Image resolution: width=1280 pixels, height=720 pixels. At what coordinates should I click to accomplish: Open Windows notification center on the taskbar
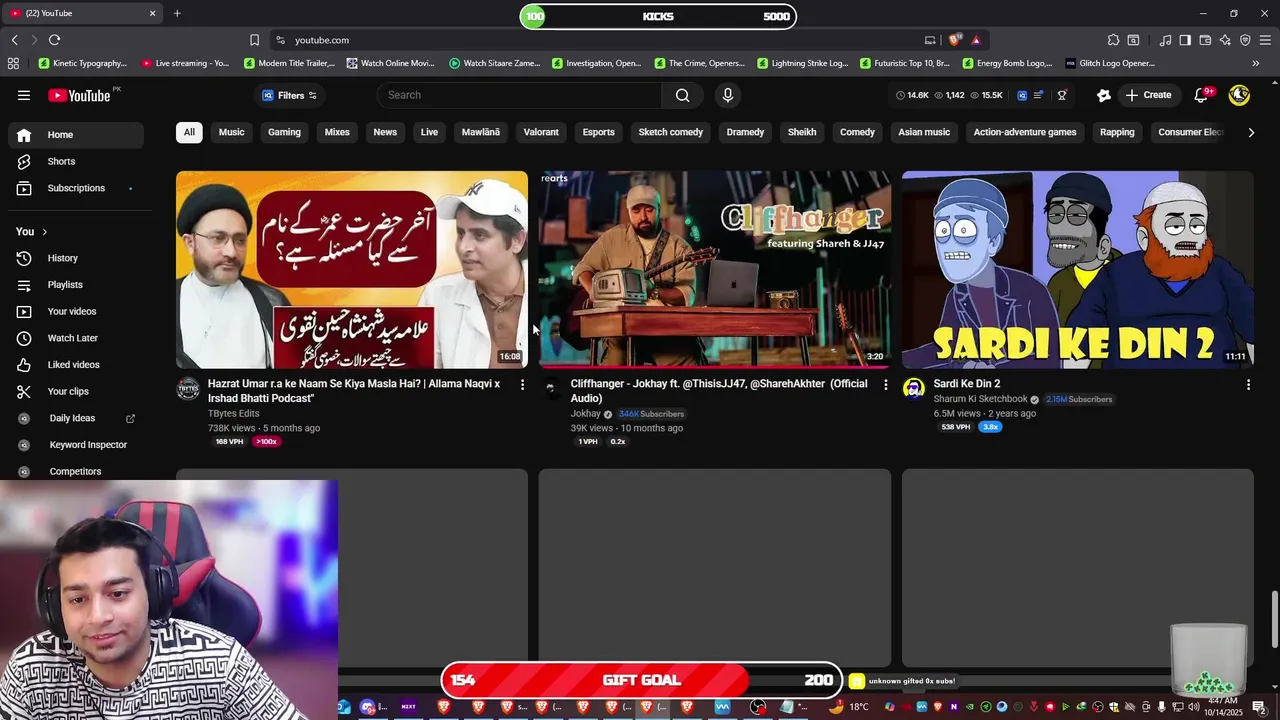(1259, 707)
